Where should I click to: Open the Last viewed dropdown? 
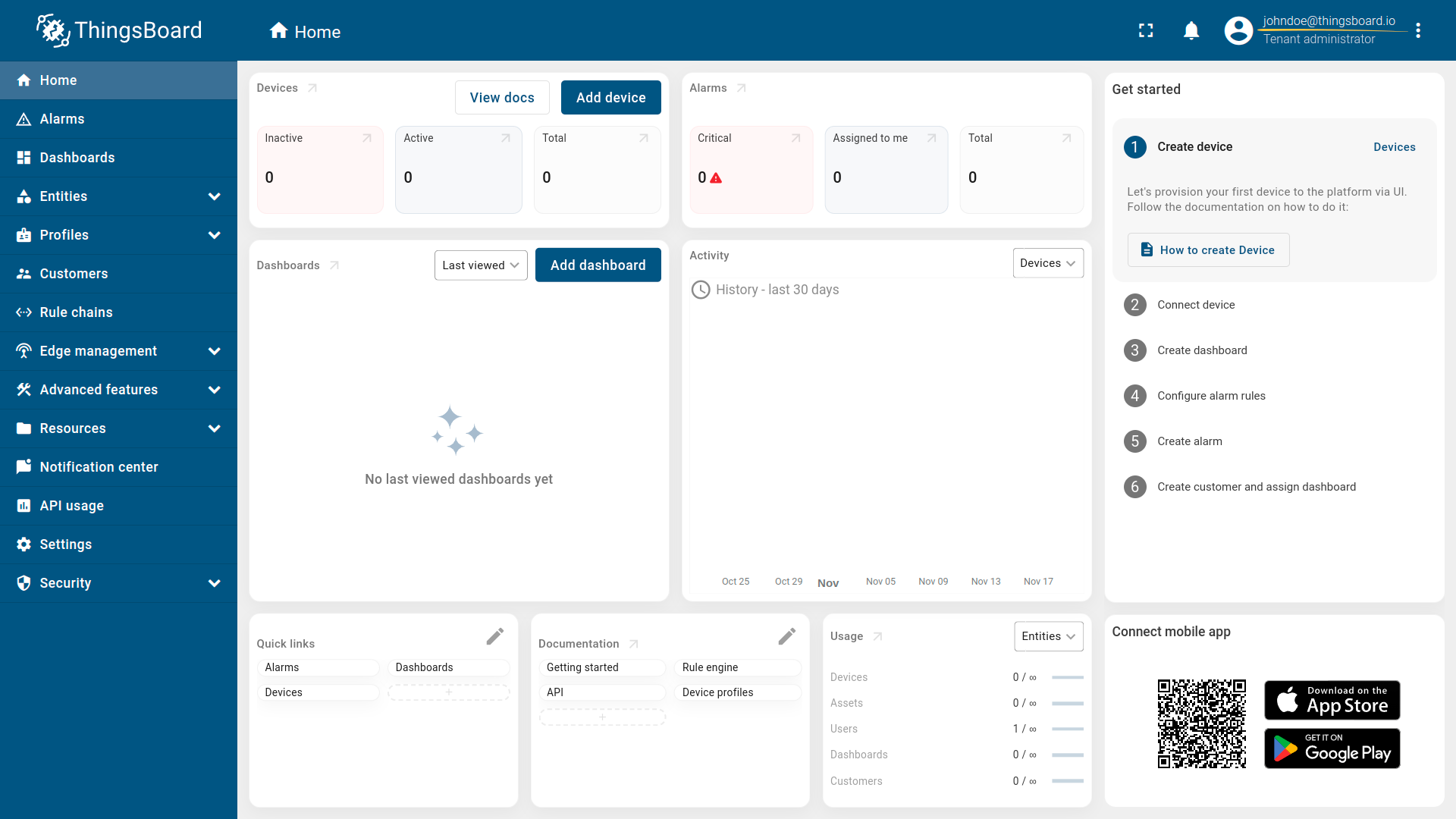481,265
